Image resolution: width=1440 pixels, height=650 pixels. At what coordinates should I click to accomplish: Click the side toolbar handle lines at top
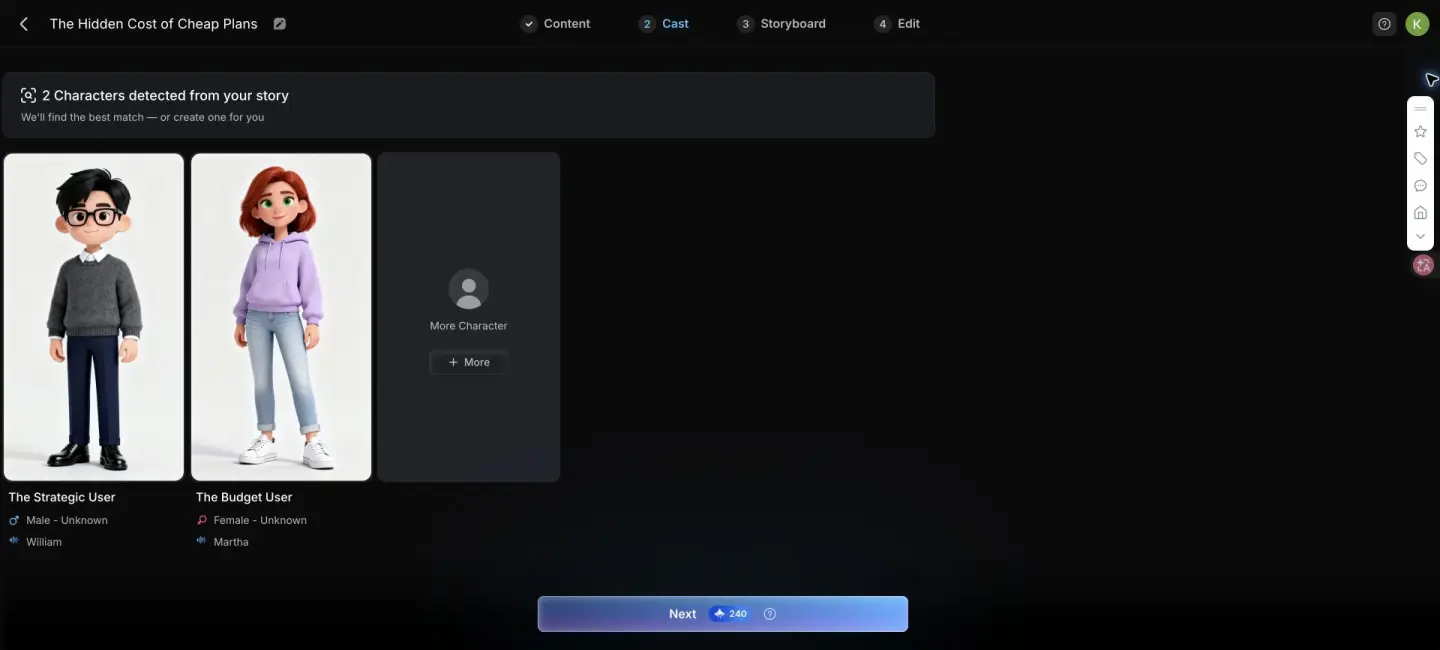[x=1420, y=108]
